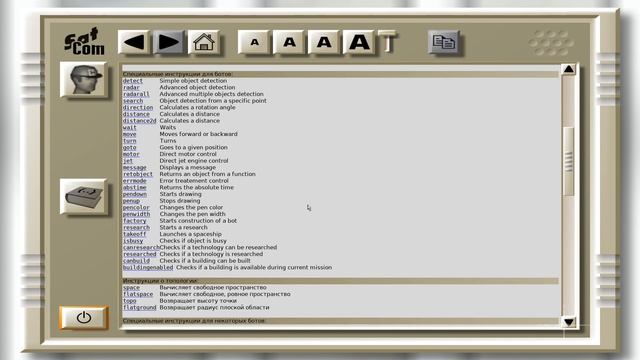Open the programming book help page
This screenshot has height=360, width=640.
tap(84, 196)
